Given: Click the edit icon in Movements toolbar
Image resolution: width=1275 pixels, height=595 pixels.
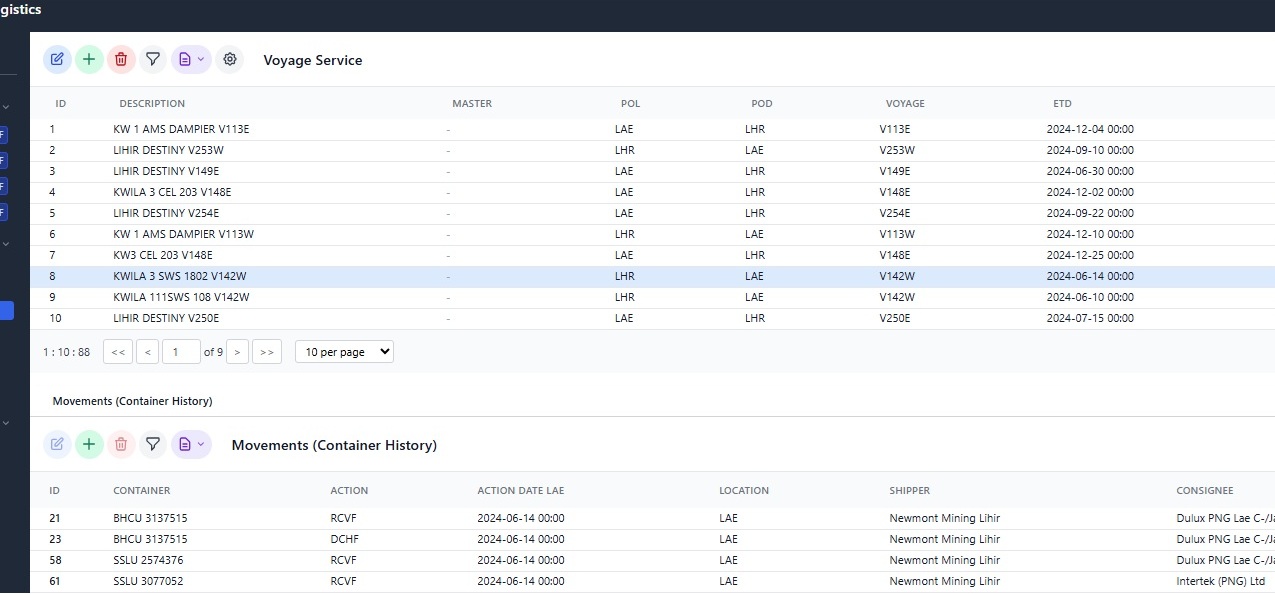Looking at the screenshot, I should [x=57, y=445].
